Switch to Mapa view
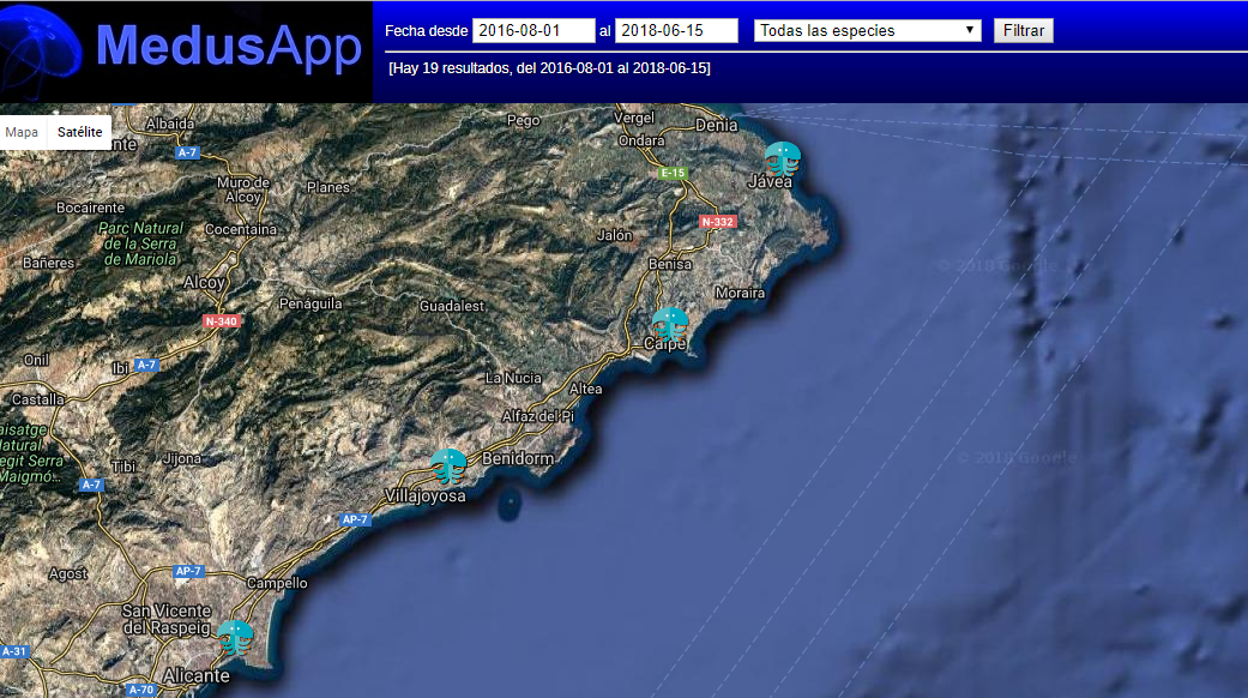 (22, 131)
